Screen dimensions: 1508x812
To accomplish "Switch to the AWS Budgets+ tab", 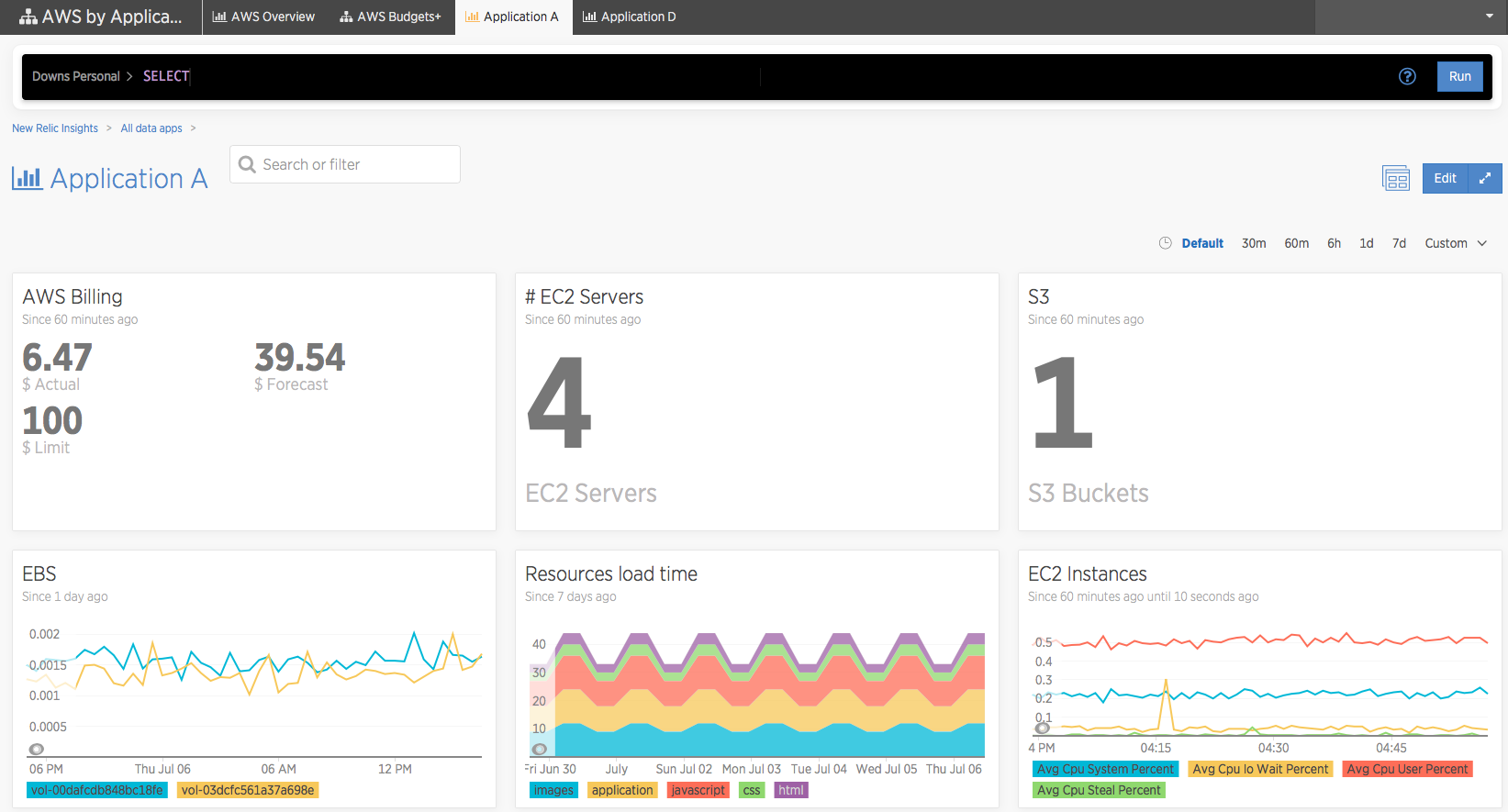I will point(390,17).
